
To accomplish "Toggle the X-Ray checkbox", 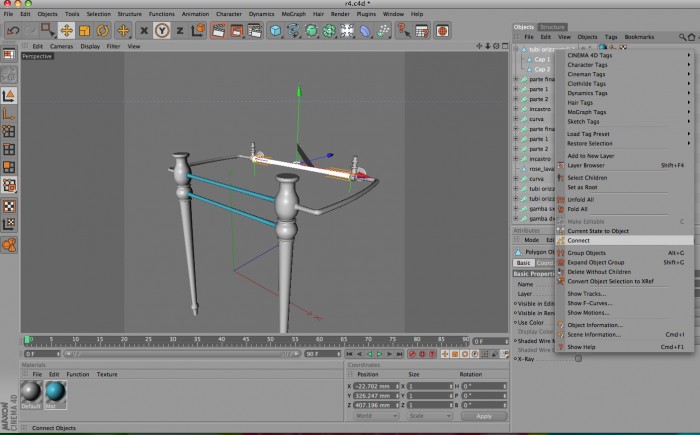I will 578,359.
